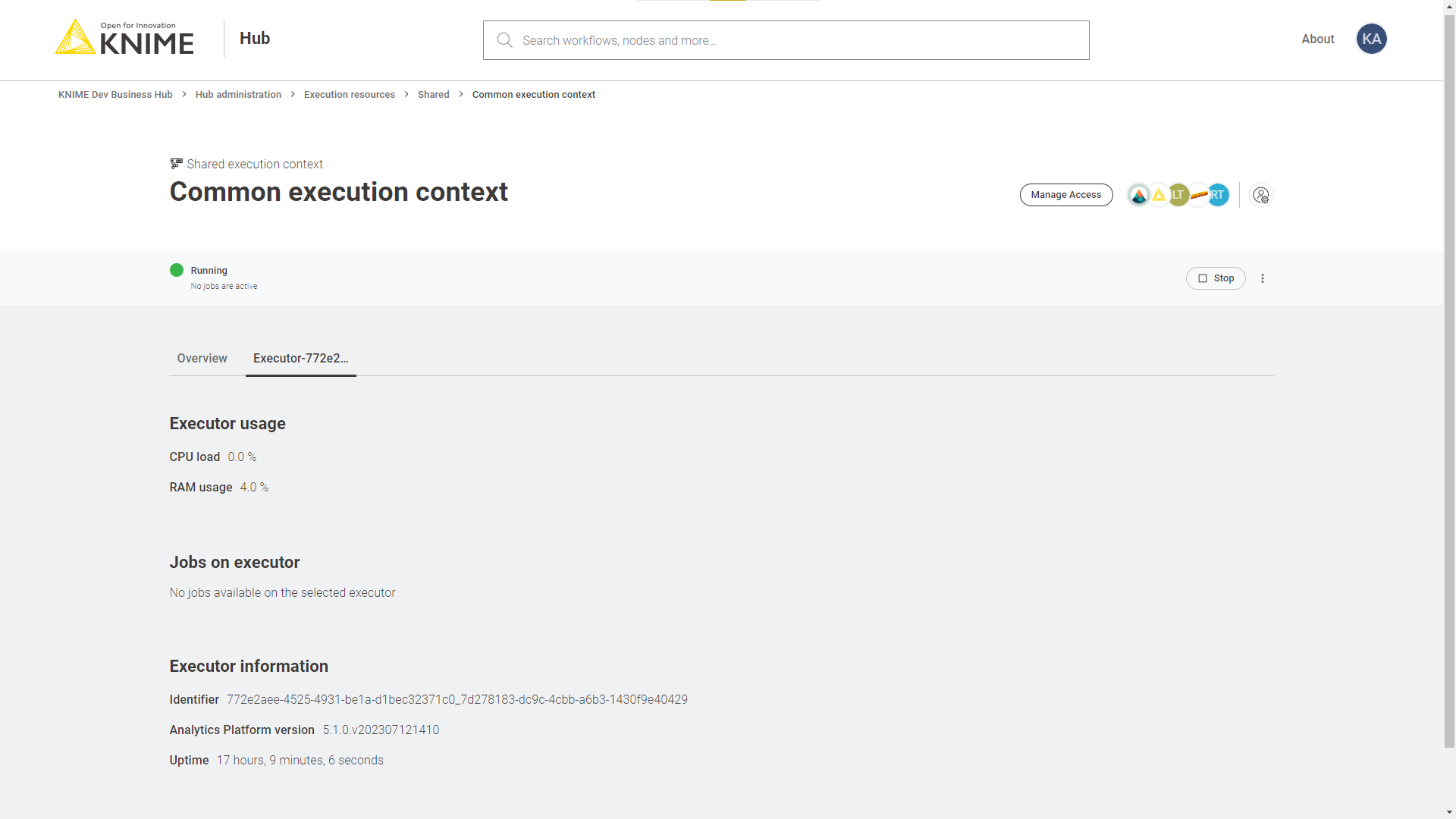Select the Overview tab
This screenshot has width=1456, height=819.
[202, 358]
